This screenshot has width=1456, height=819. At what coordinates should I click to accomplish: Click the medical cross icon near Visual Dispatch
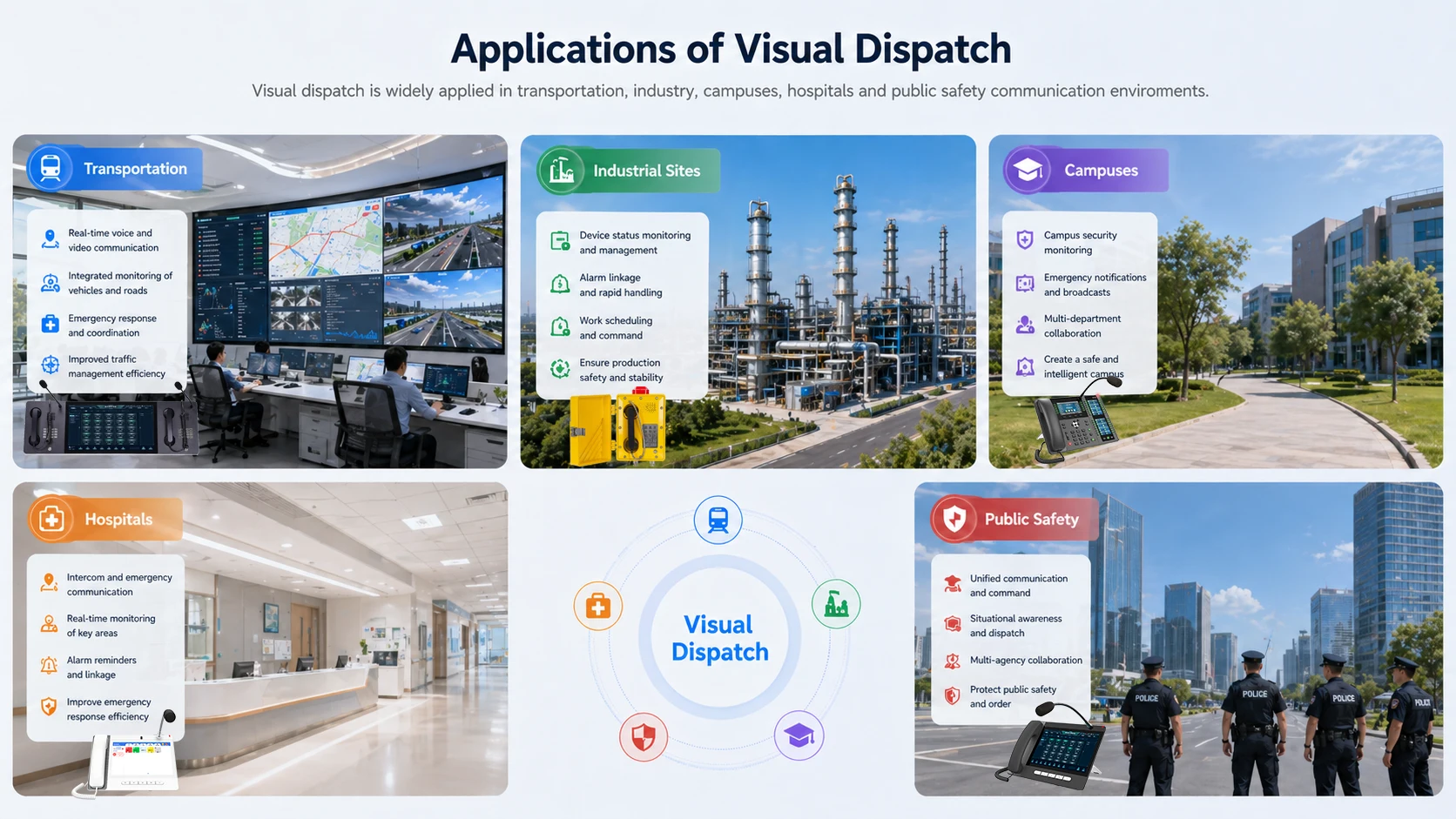(598, 606)
